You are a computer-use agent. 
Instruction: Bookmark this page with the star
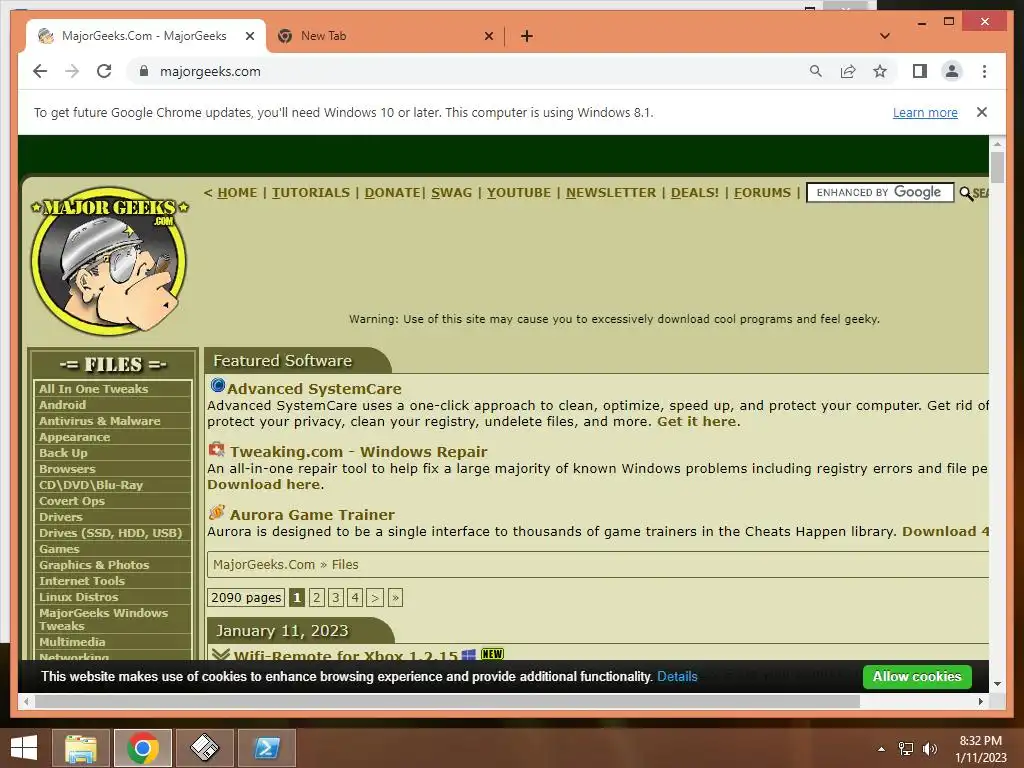880,71
